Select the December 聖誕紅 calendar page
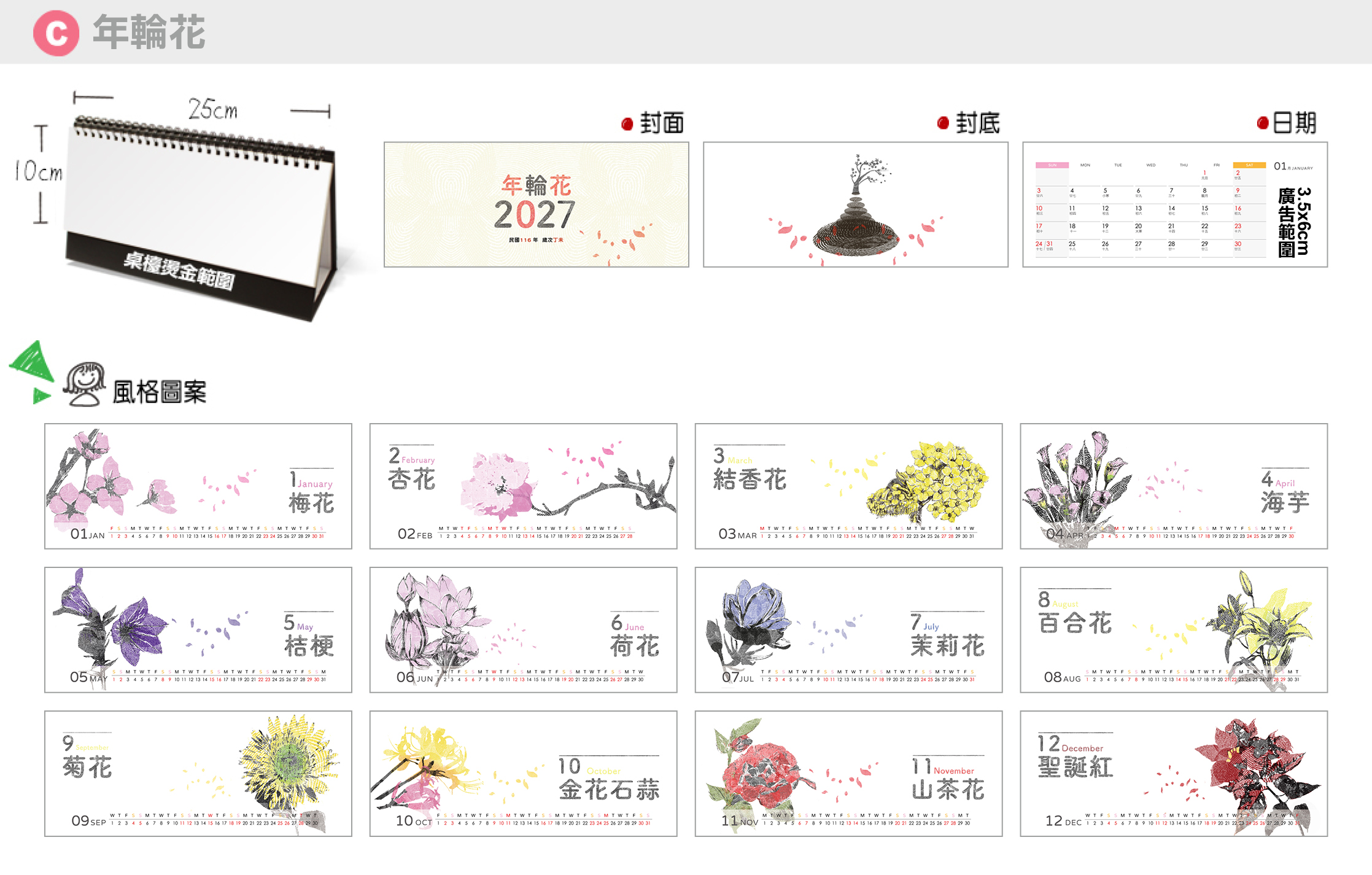The width and height of the screenshot is (1372, 875). pos(1174,774)
